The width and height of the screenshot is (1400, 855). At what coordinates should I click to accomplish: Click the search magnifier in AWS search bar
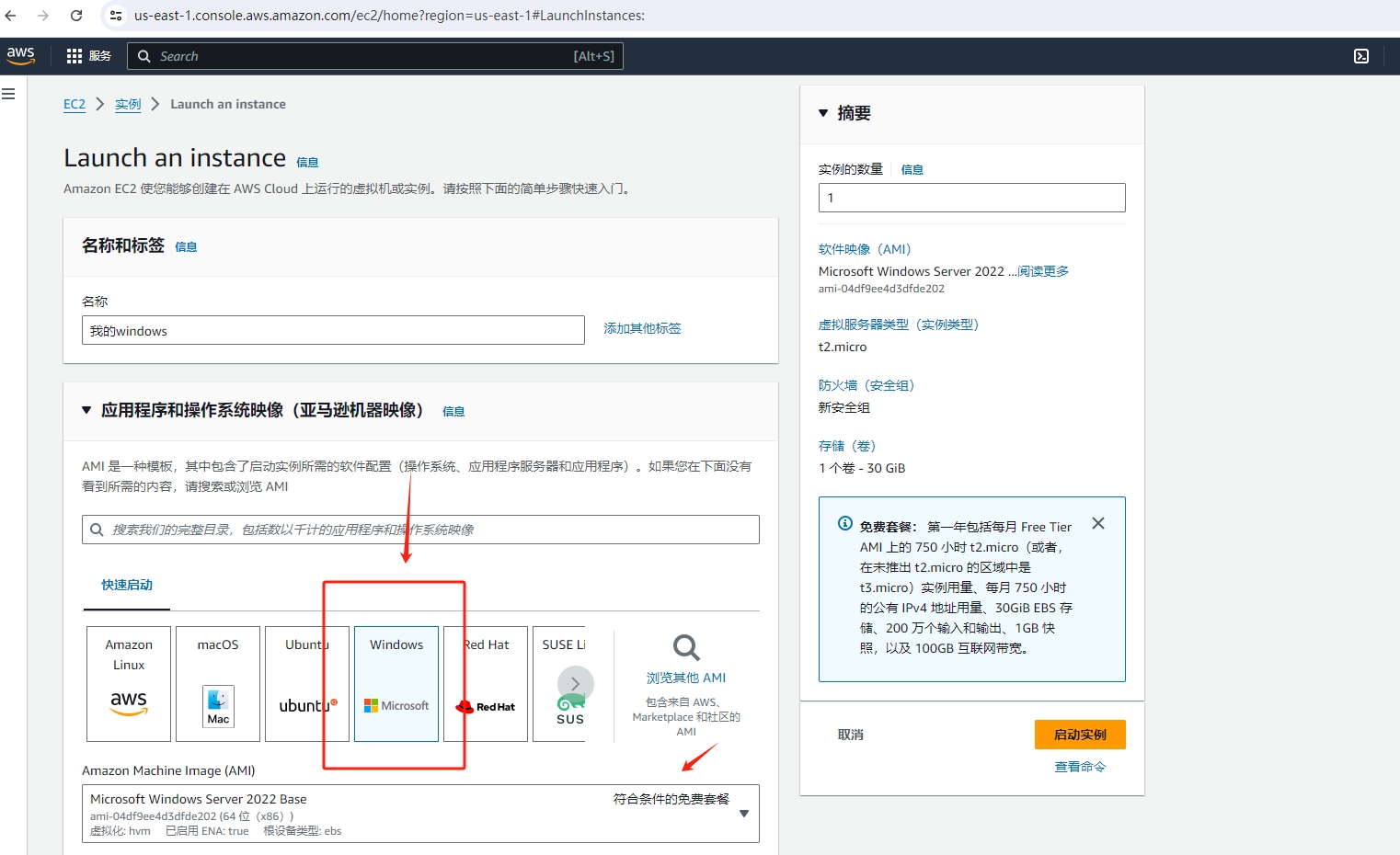click(144, 56)
